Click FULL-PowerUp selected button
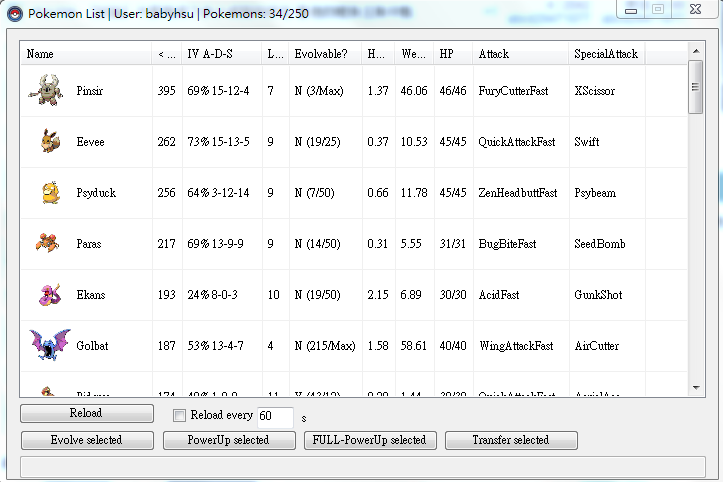Viewport: 723px width, 482px height. [370, 440]
